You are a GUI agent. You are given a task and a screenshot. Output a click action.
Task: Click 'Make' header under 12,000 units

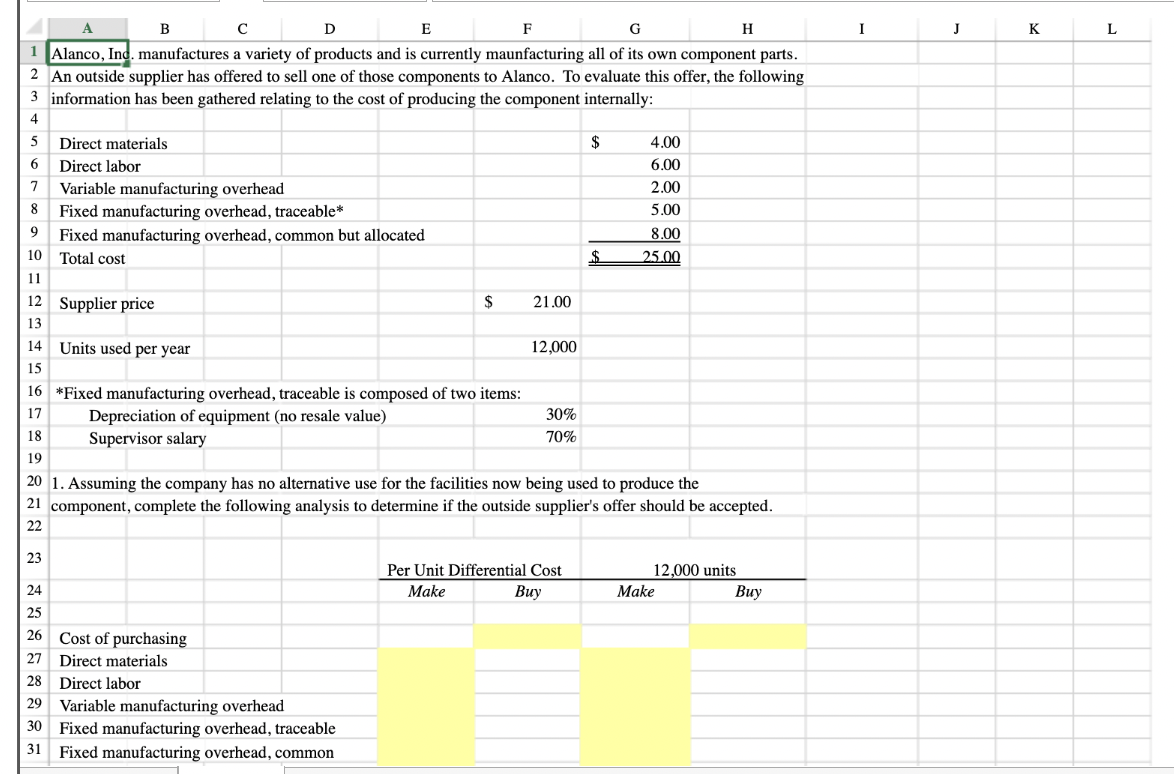click(635, 591)
